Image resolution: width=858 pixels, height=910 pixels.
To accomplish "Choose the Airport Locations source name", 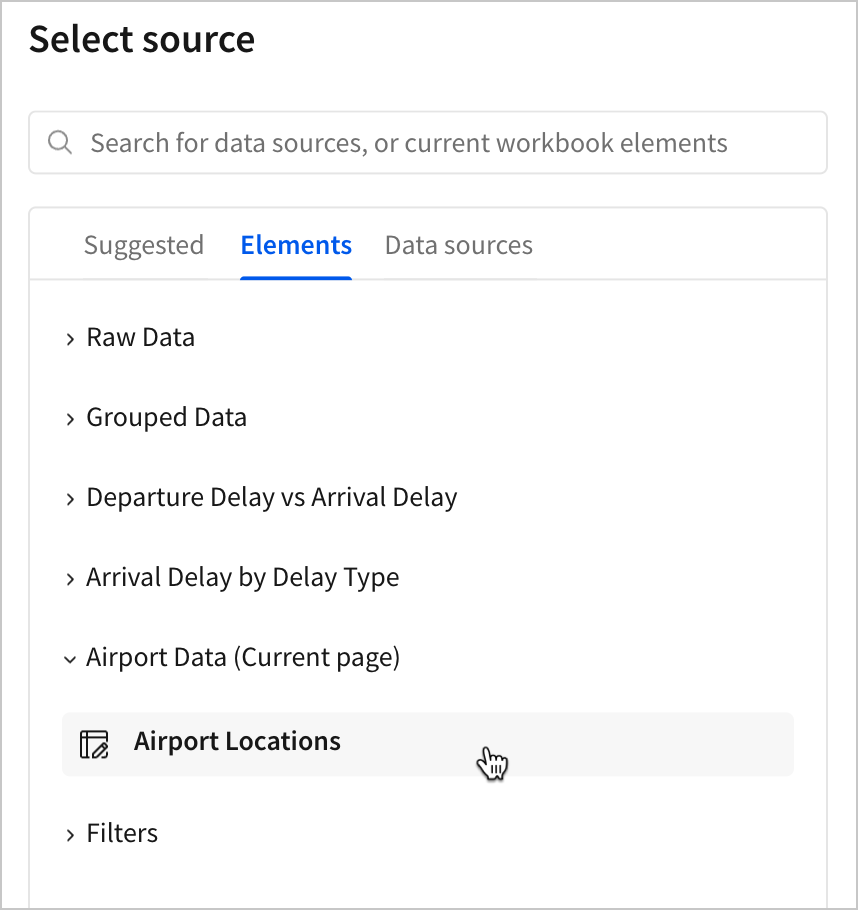I will (x=238, y=742).
